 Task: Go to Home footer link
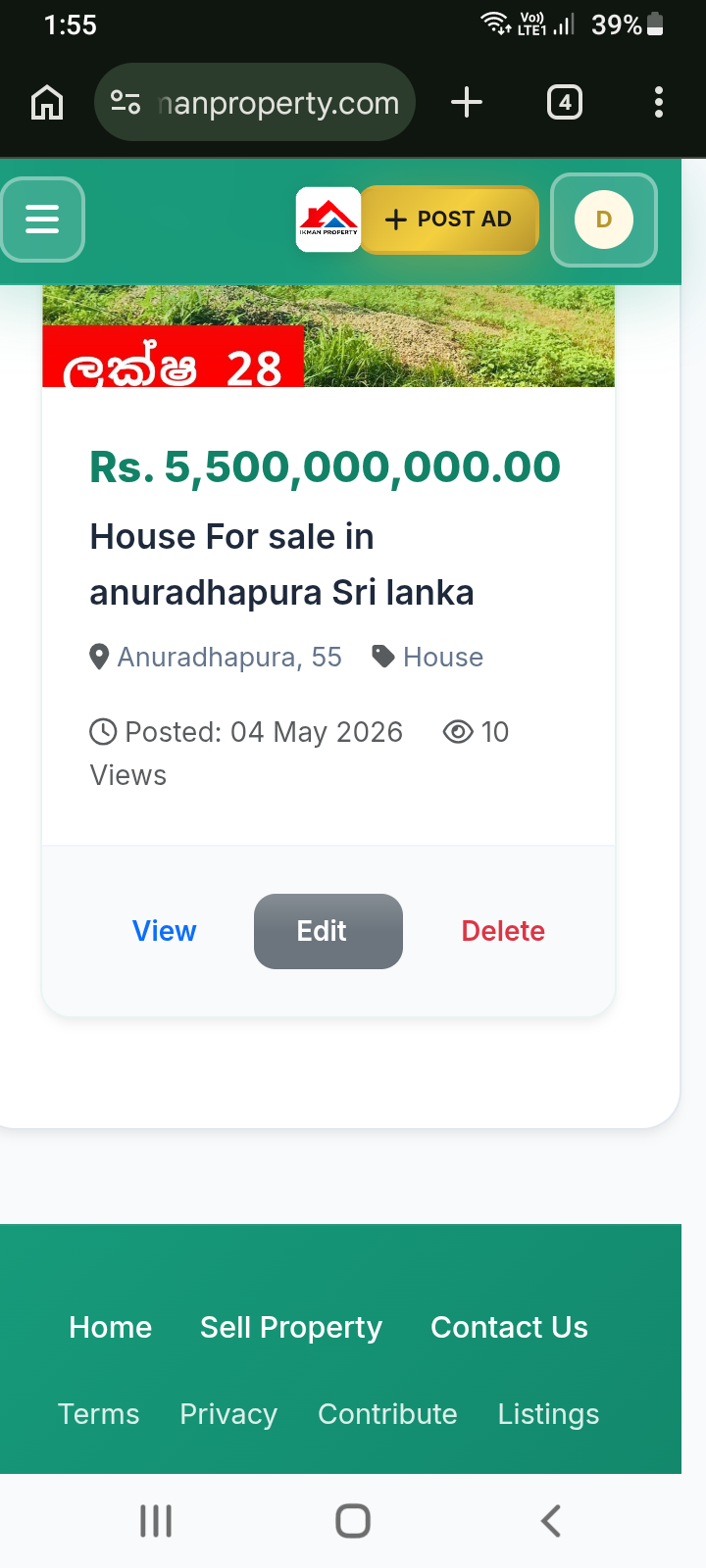point(111,1327)
